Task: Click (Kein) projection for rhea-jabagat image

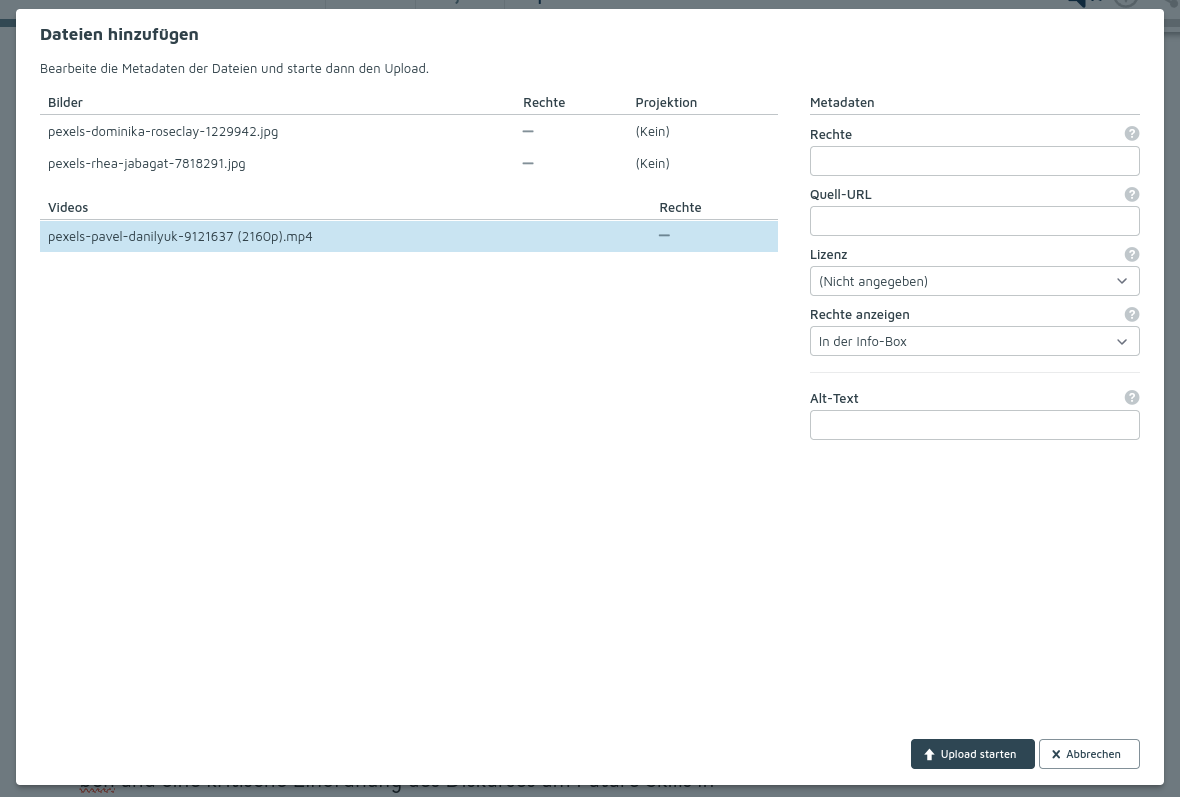Action: tap(652, 163)
